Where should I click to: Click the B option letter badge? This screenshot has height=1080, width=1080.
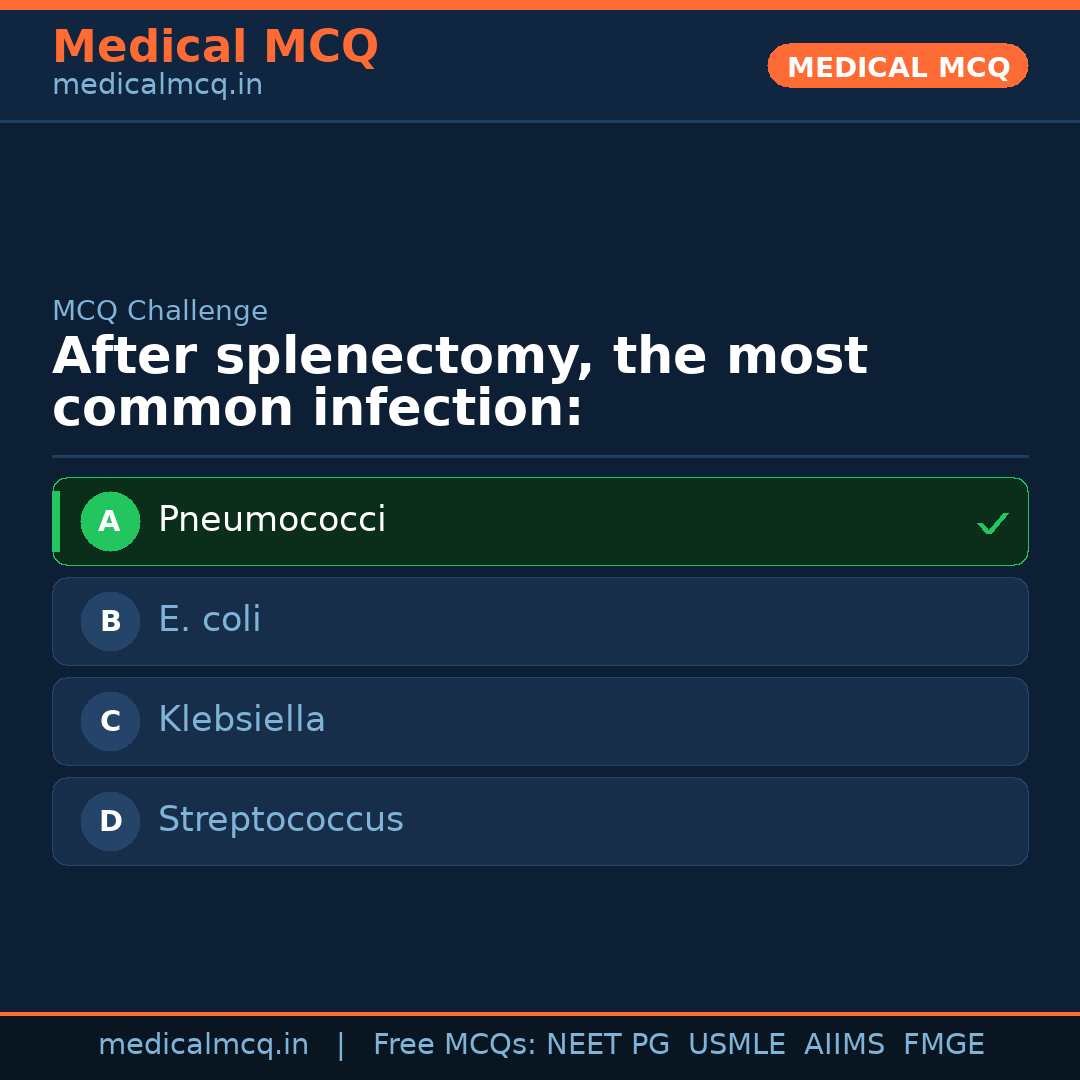point(110,621)
